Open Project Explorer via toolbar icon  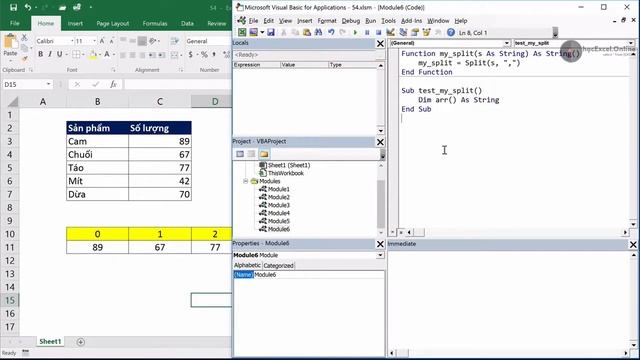(x=403, y=32)
